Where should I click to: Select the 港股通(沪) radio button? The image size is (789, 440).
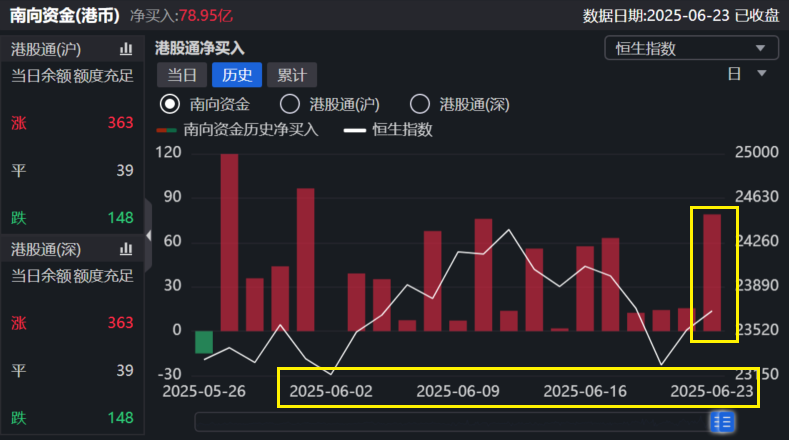(290, 104)
